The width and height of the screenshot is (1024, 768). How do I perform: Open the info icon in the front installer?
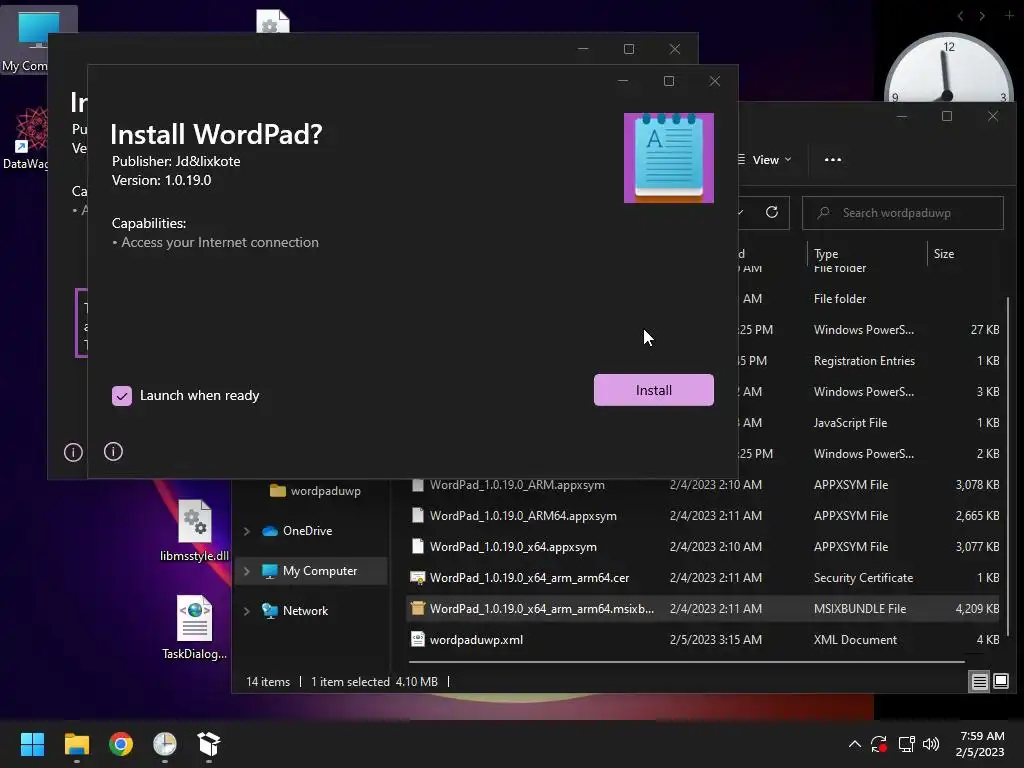tap(113, 451)
